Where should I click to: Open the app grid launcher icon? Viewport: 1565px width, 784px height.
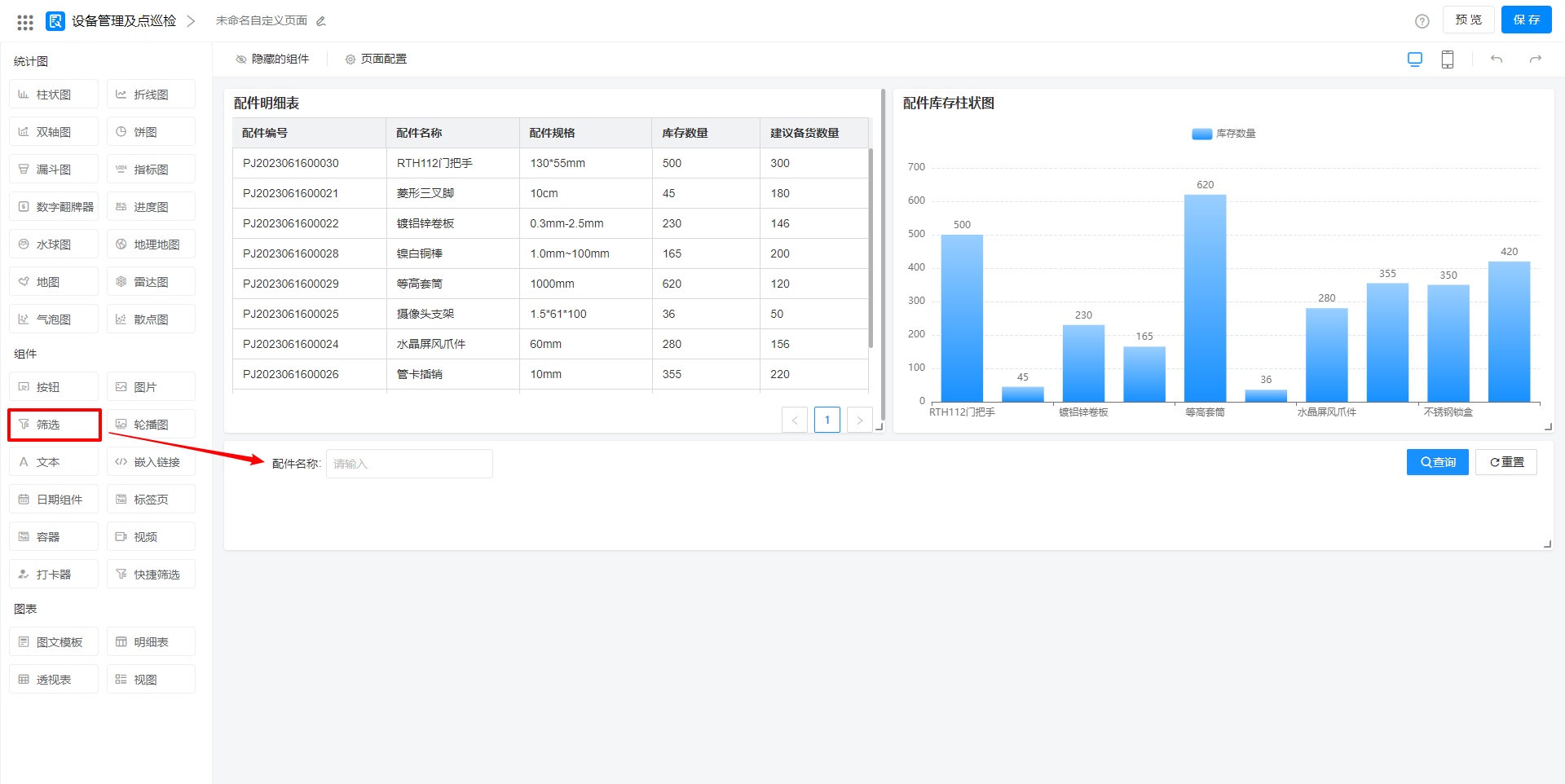tap(25, 22)
